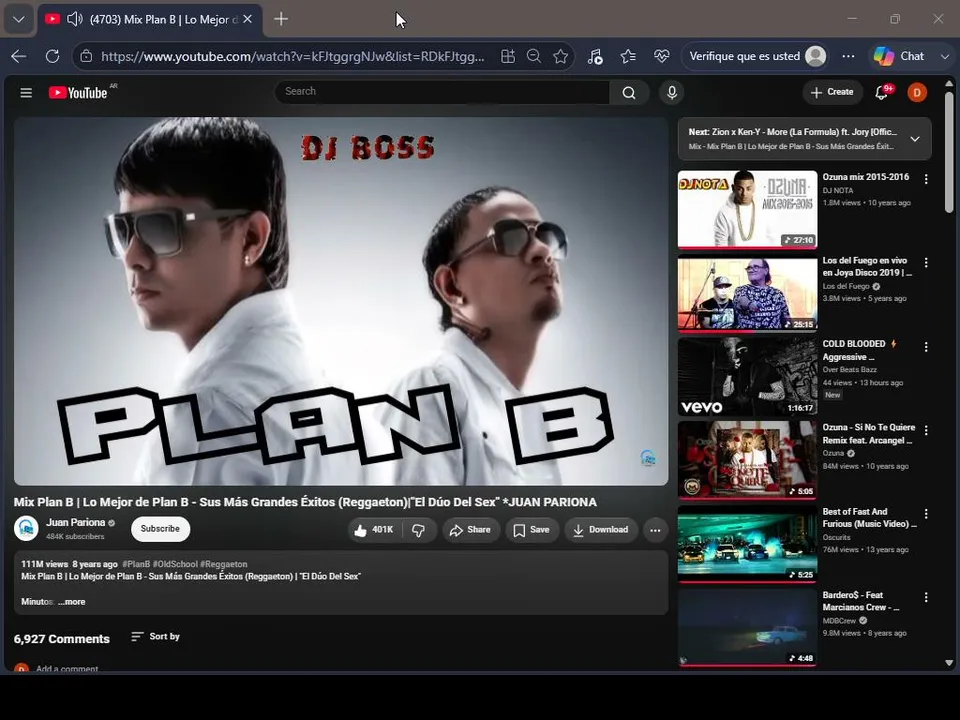Open the #Reggaeton hashtag
Viewport: 960px width, 720px height.
tap(223, 564)
